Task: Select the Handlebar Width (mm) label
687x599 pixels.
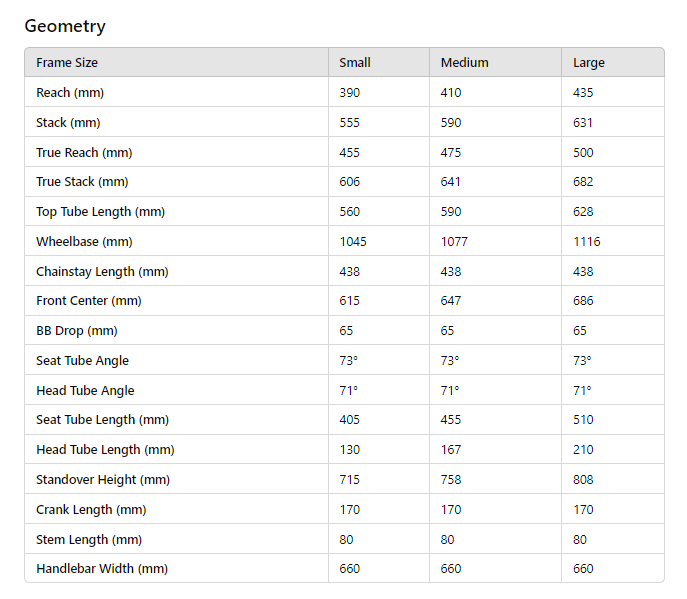Action: point(102,569)
